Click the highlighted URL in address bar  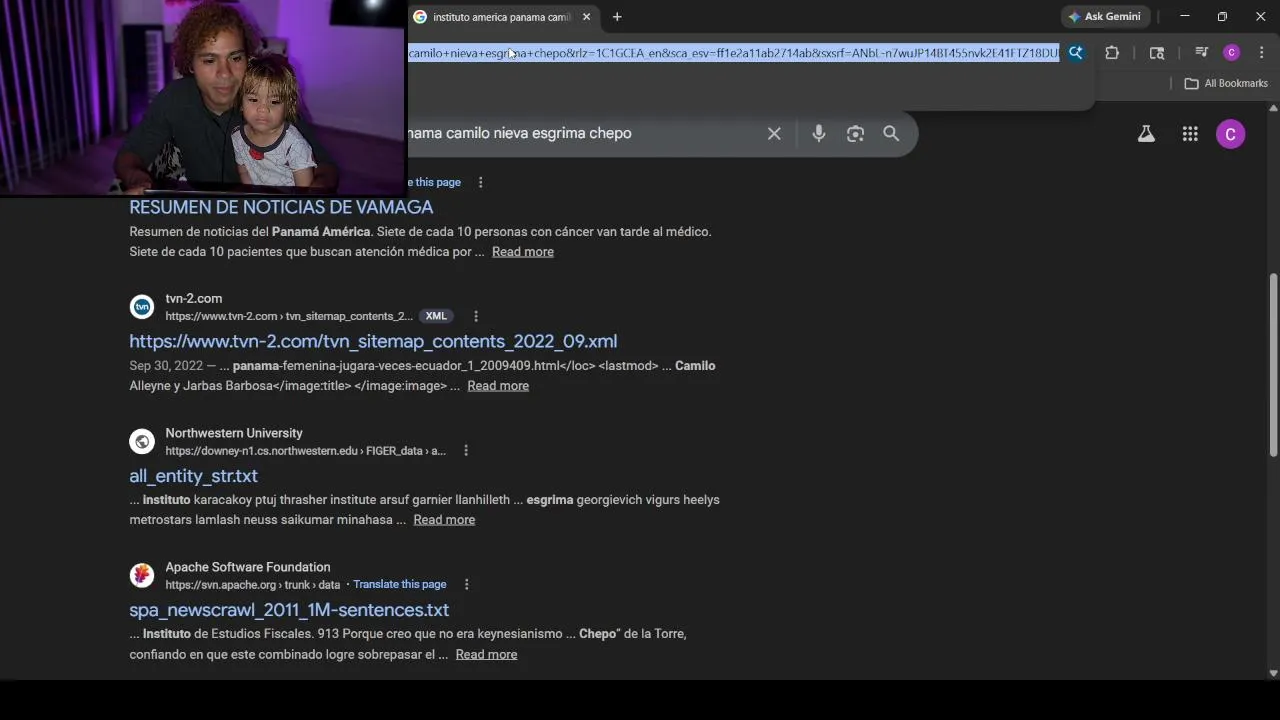pos(733,53)
